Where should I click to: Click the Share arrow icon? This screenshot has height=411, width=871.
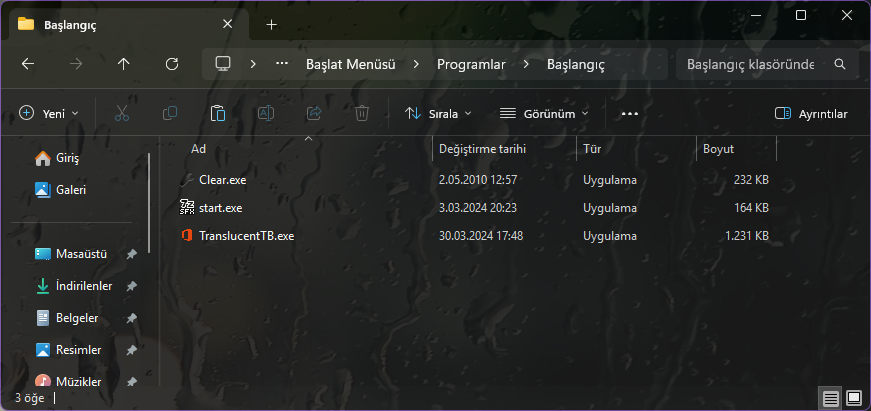(314, 114)
